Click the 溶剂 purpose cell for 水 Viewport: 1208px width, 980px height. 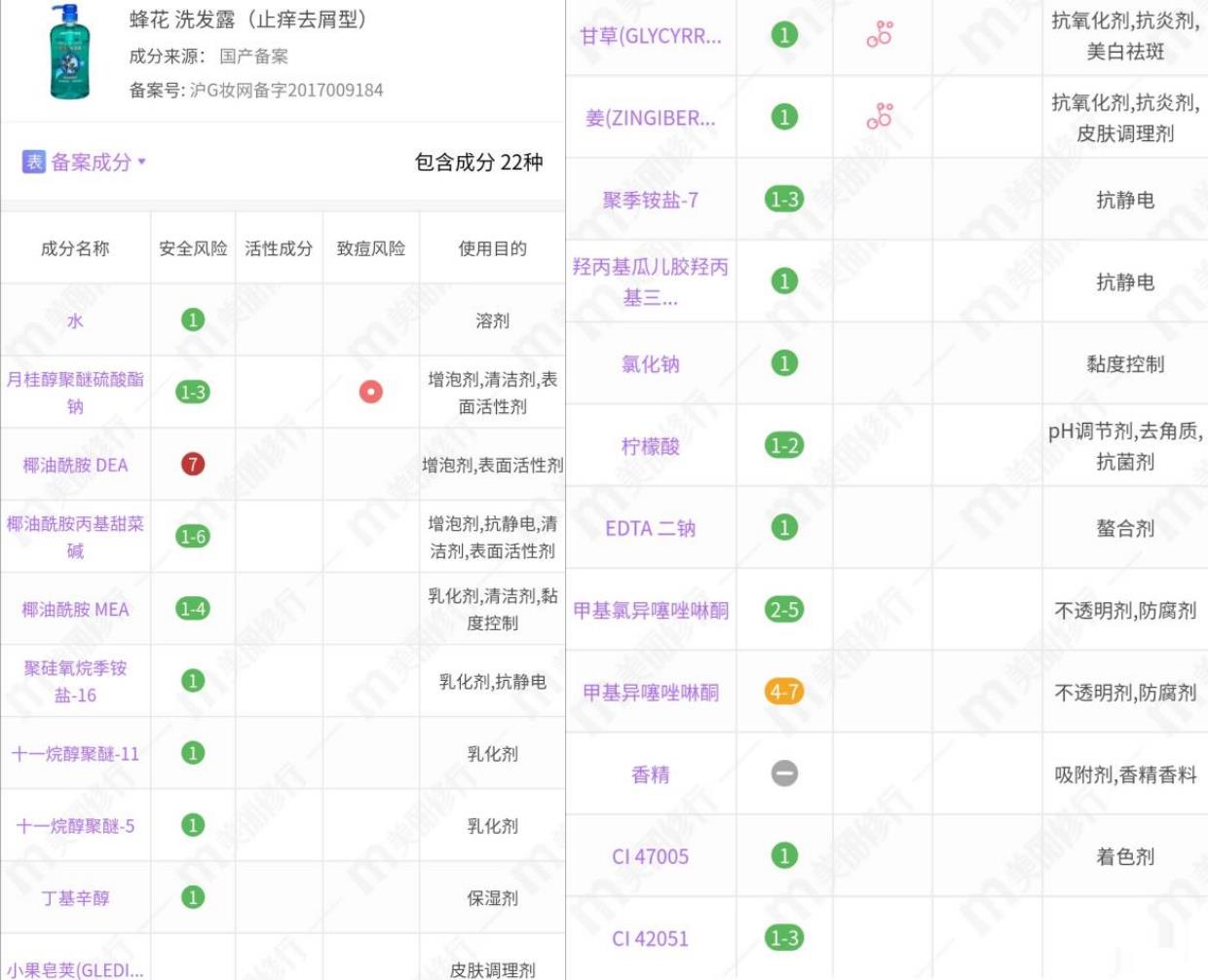(493, 320)
